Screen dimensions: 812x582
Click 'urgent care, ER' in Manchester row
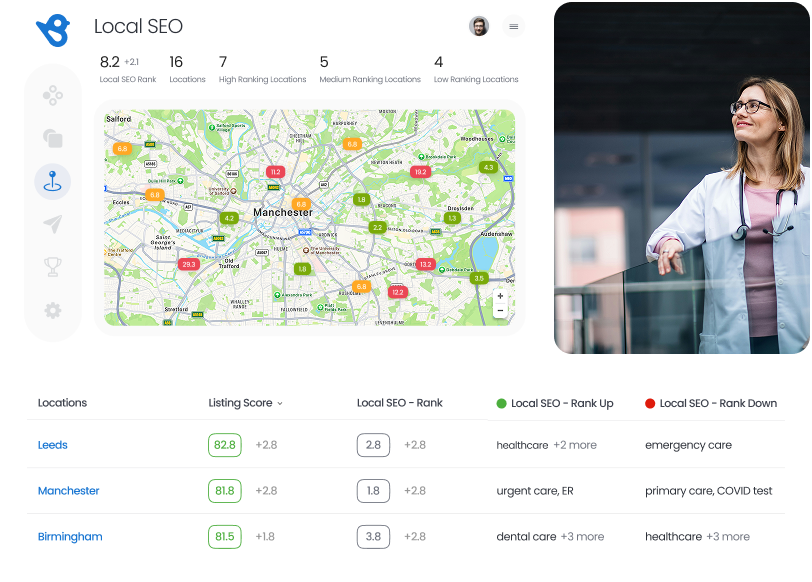[x=535, y=491]
